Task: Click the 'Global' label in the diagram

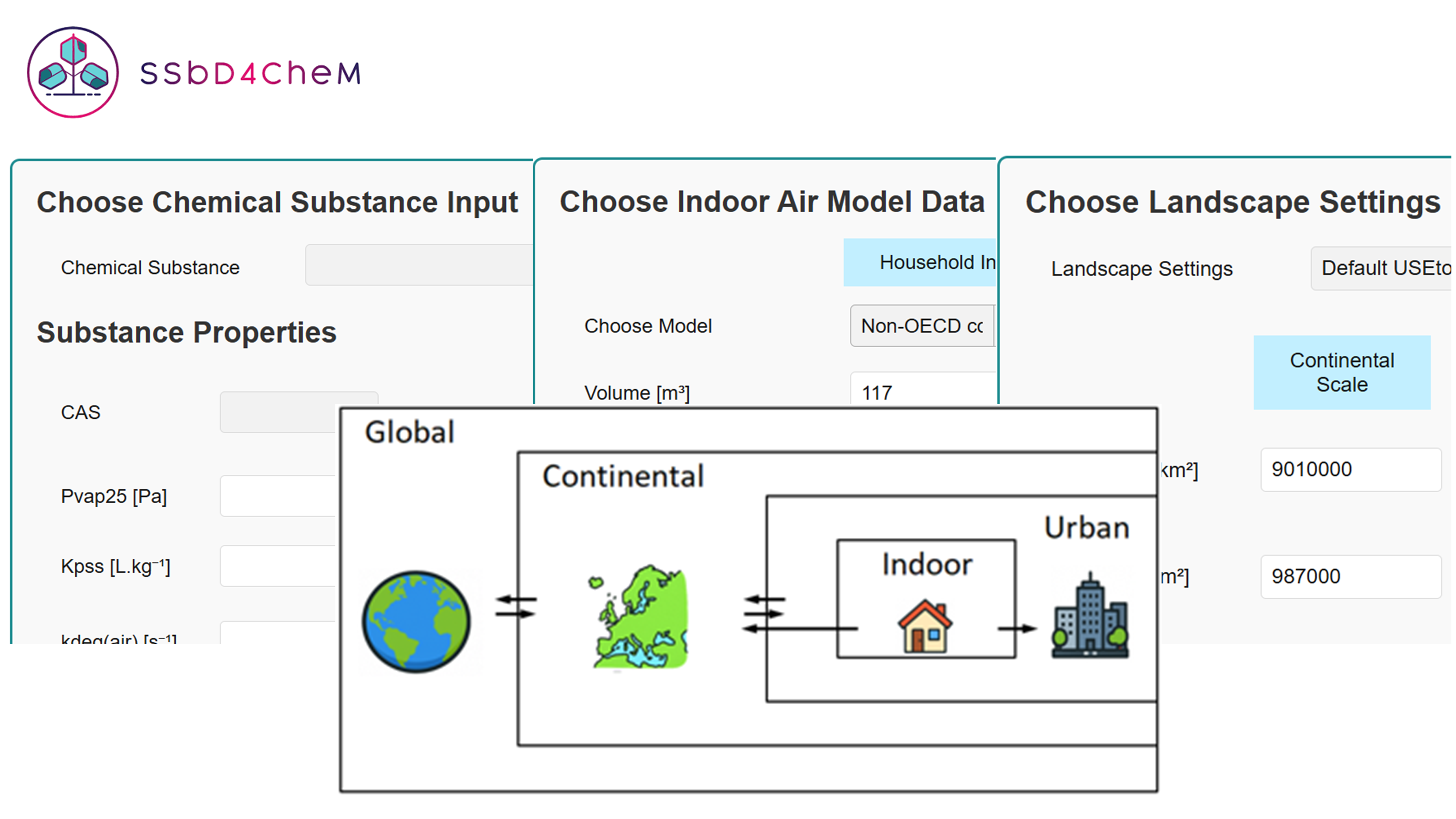Action: point(410,432)
